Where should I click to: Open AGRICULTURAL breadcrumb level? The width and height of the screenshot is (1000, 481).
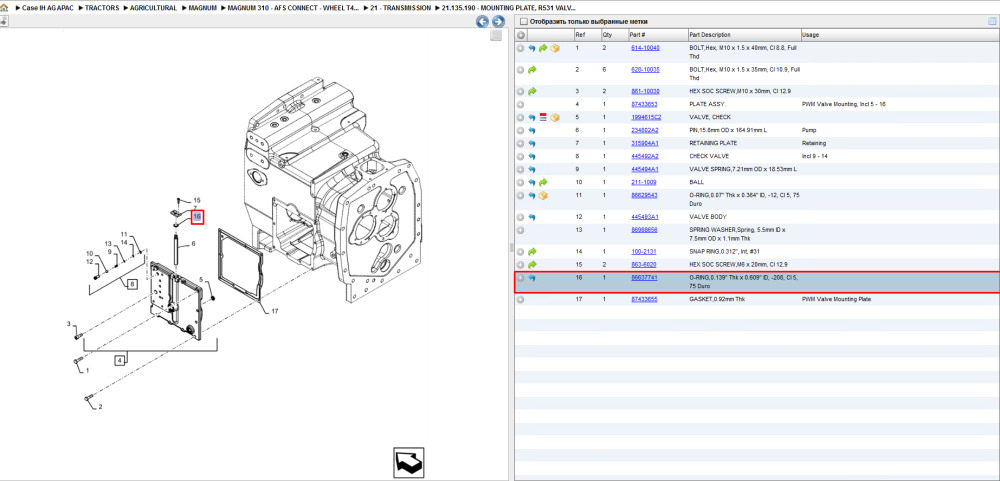point(153,8)
